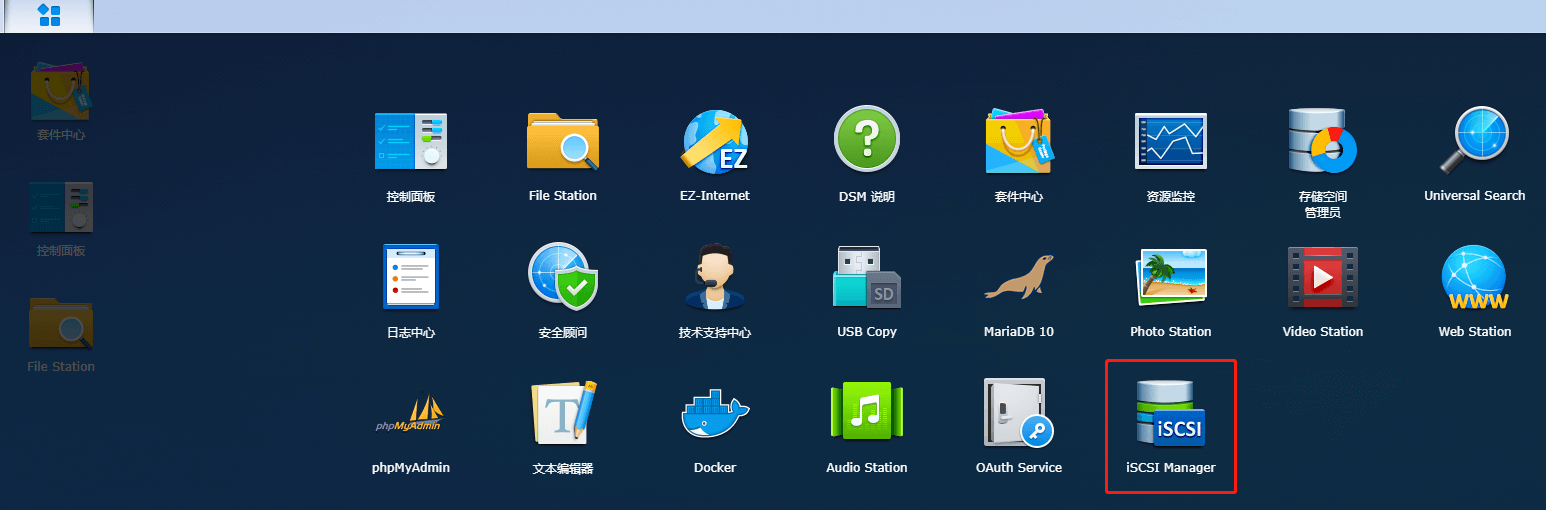
Task: Open DSM 说明 help icon
Action: pos(866,141)
